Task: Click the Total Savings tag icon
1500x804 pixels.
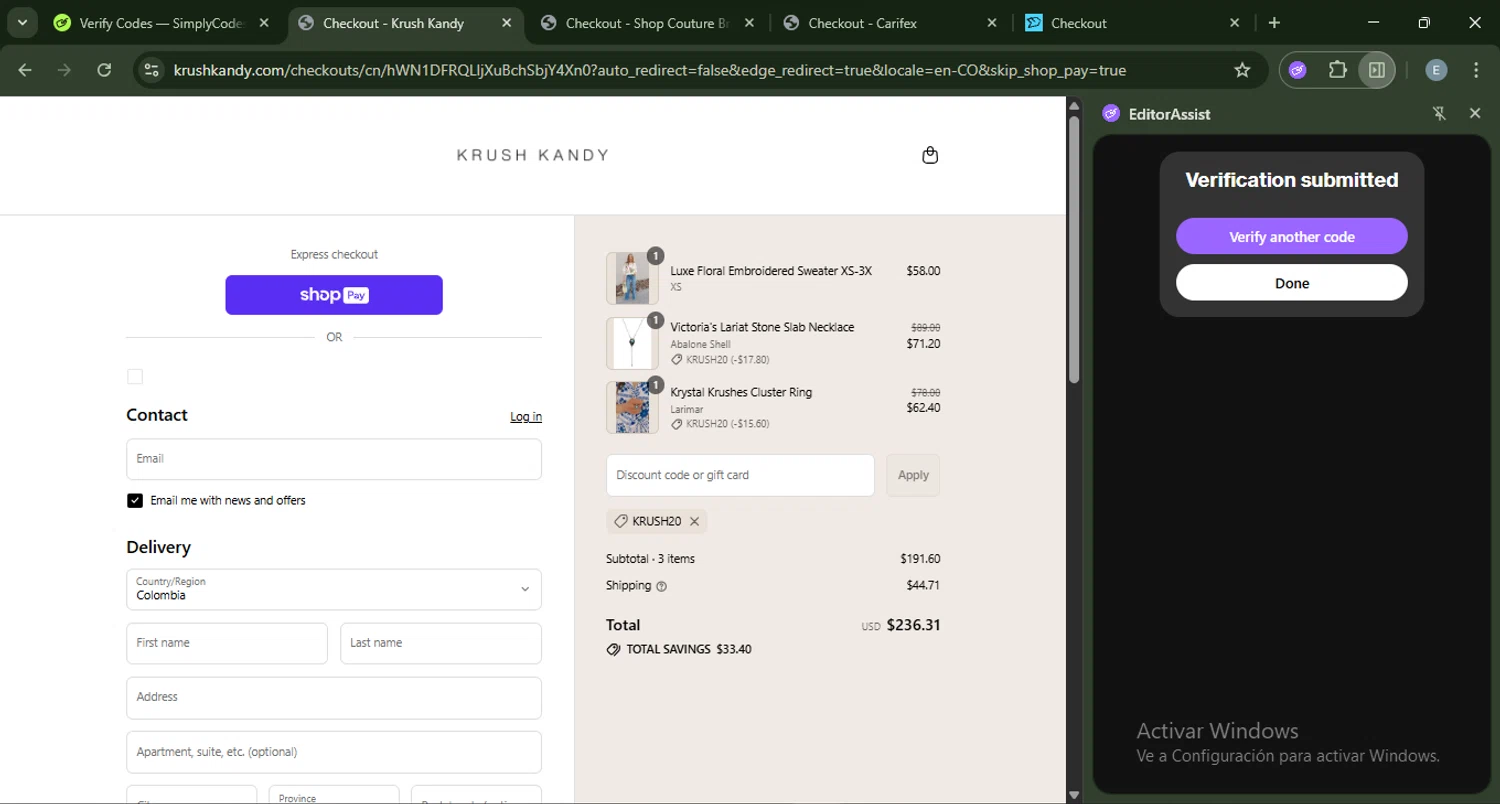Action: pyautogui.click(x=613, y=649)
